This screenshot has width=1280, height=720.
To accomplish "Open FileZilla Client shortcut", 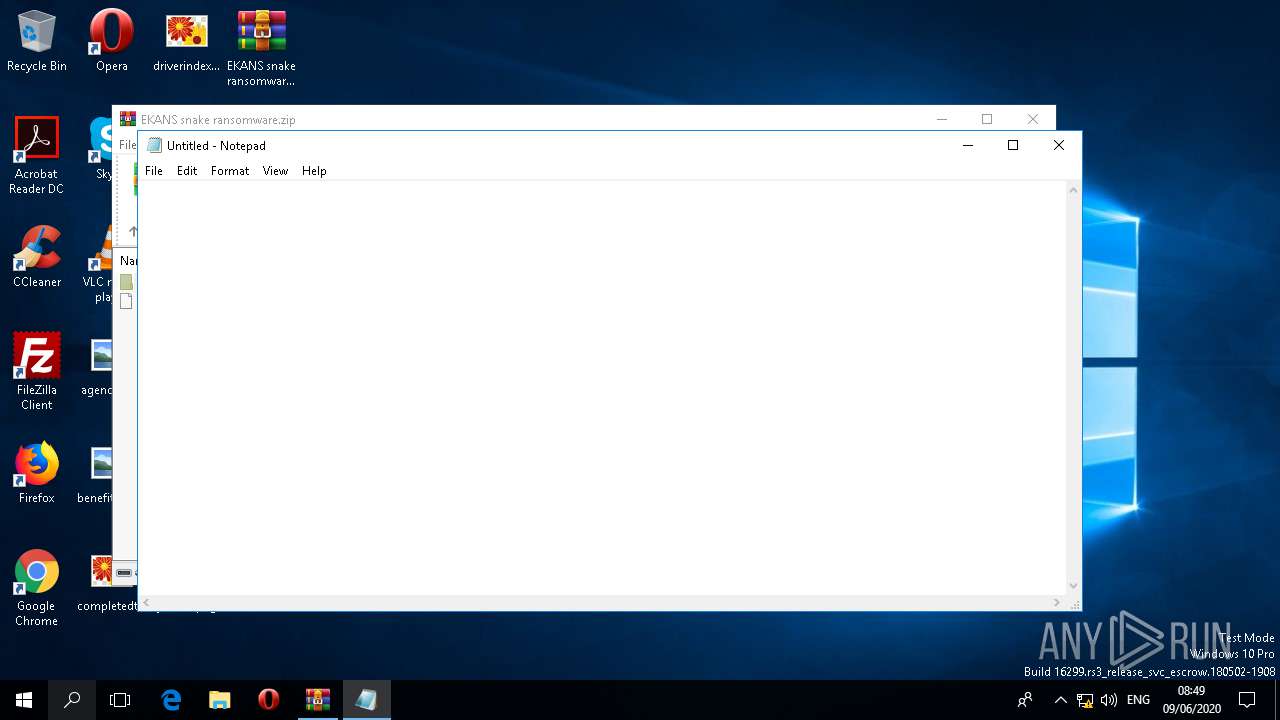I will pyautogui.click(x=37, y=372).
